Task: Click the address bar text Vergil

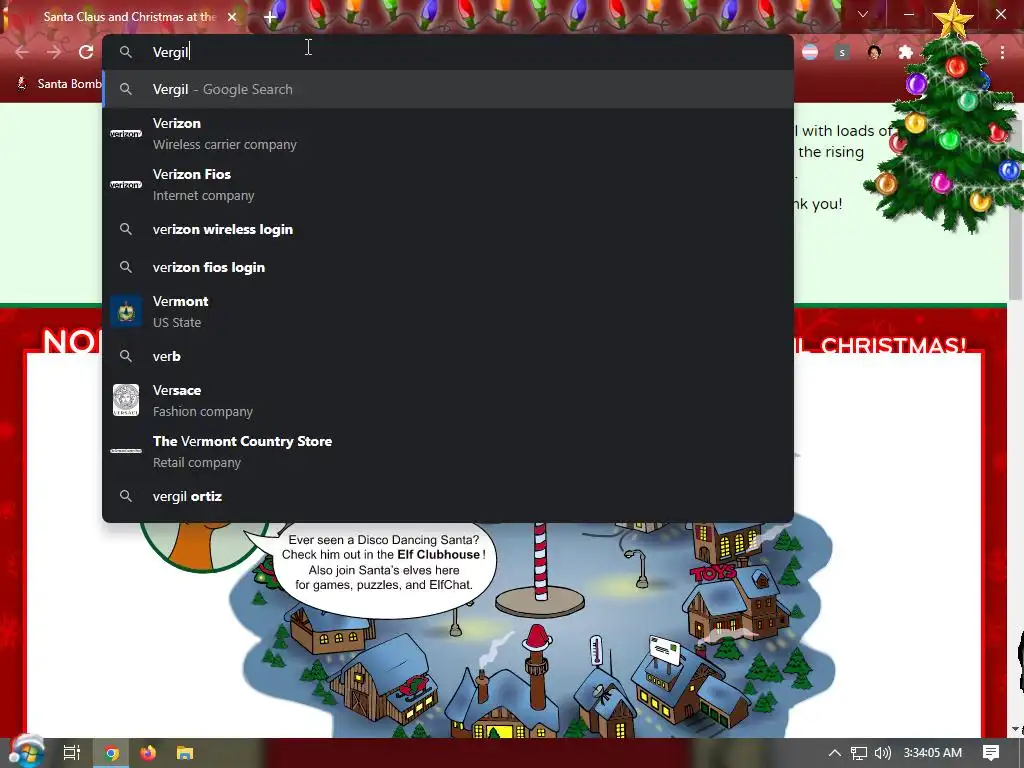Action: pos(170,52)
